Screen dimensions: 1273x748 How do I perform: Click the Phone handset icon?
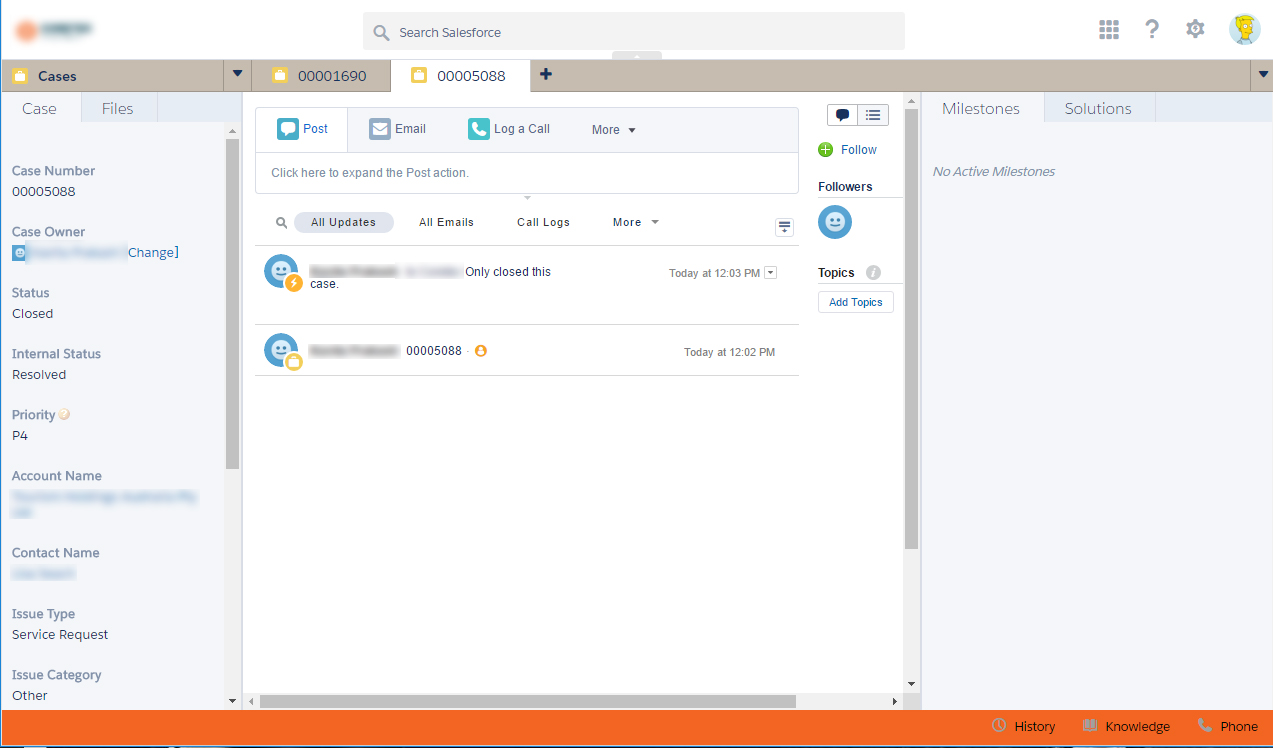(x=1204, y=725)
